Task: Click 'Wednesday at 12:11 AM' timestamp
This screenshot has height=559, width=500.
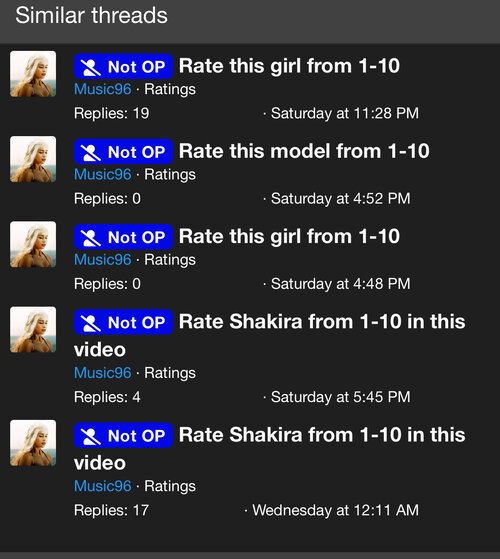Action: 335,510
